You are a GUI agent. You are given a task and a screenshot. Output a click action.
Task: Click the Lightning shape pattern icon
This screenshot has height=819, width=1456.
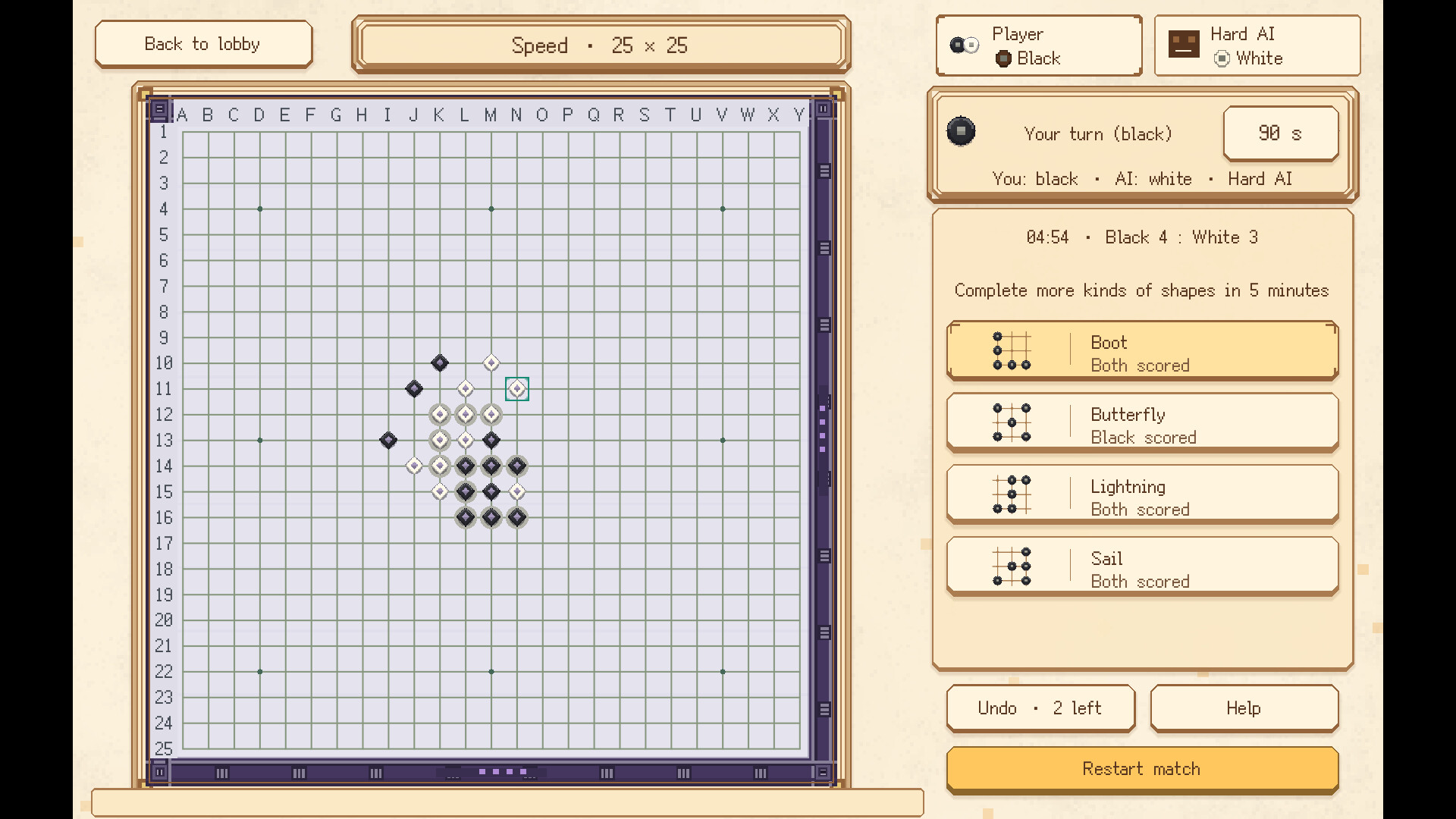pos(1012,494)
